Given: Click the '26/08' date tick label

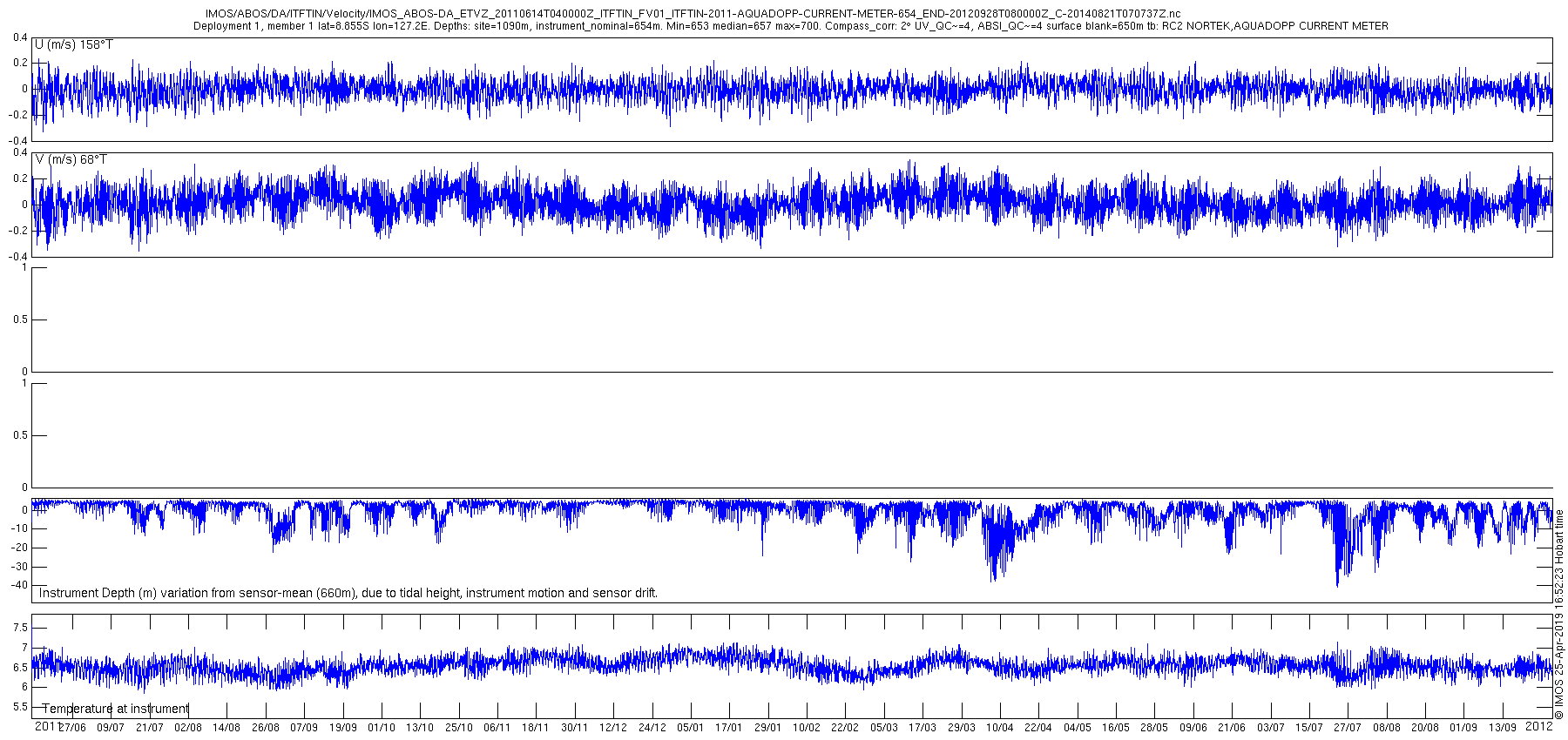Looking at the screenshot, I should (x=266, y=728).
